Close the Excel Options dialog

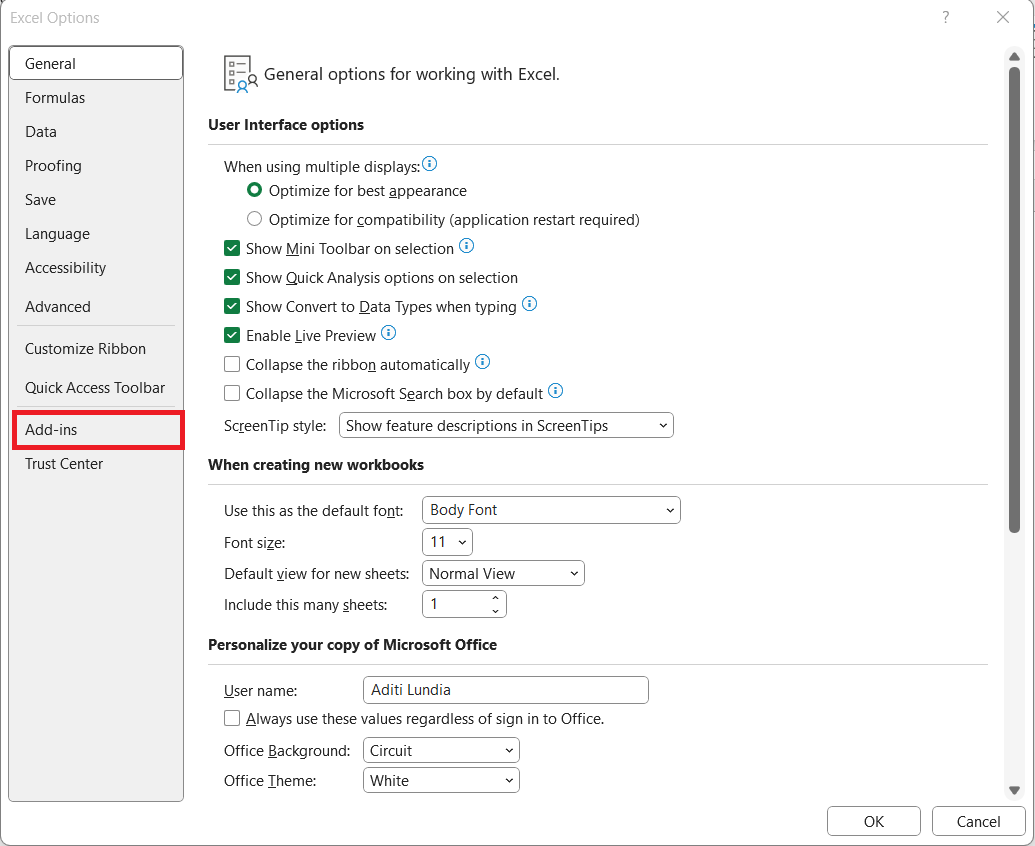[1003, 17]
